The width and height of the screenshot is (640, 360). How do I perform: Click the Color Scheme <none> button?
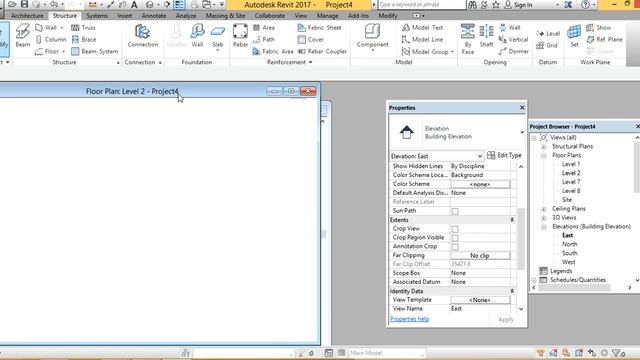coord(480,184)
